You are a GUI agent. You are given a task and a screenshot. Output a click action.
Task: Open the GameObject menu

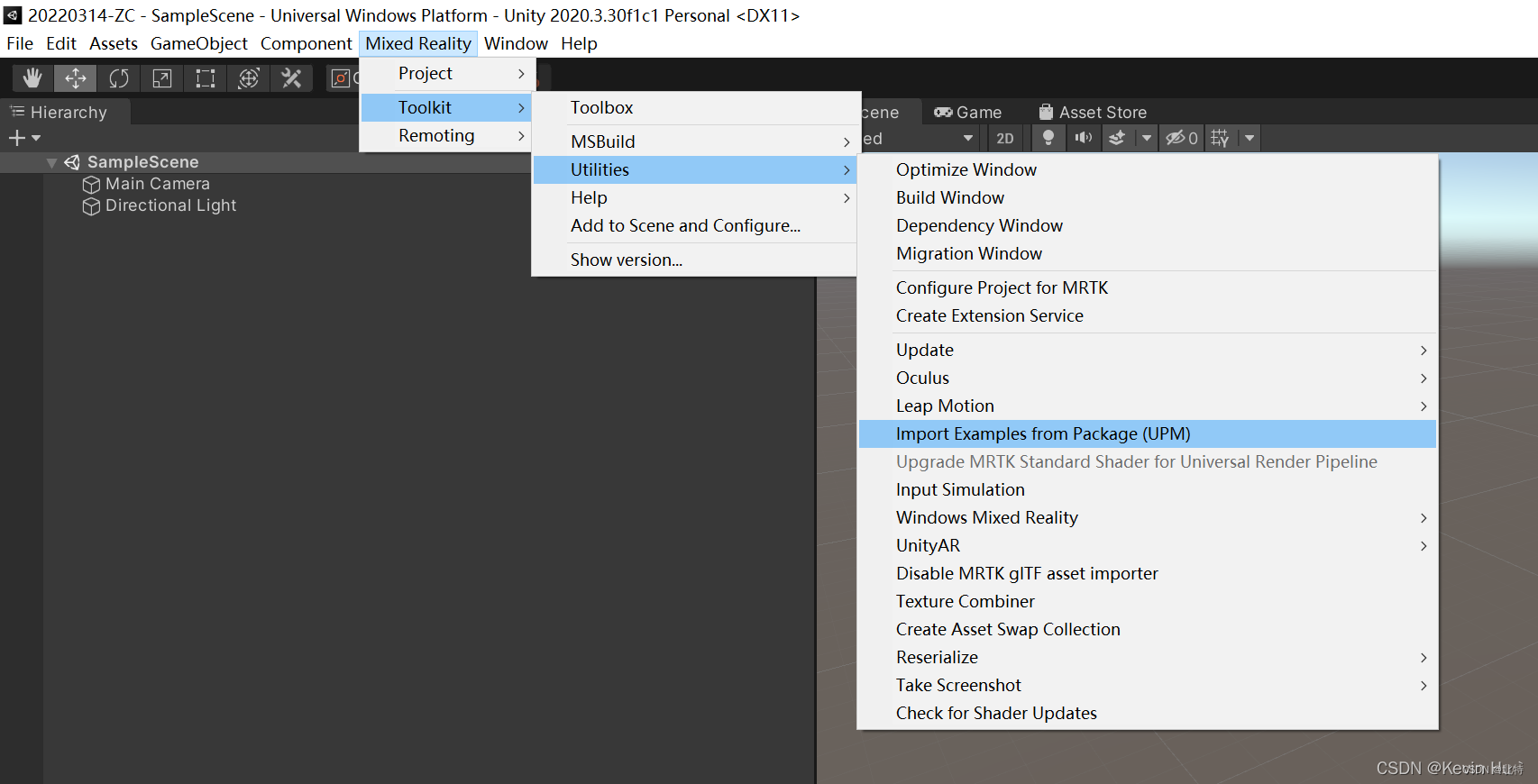coord(198,43)
